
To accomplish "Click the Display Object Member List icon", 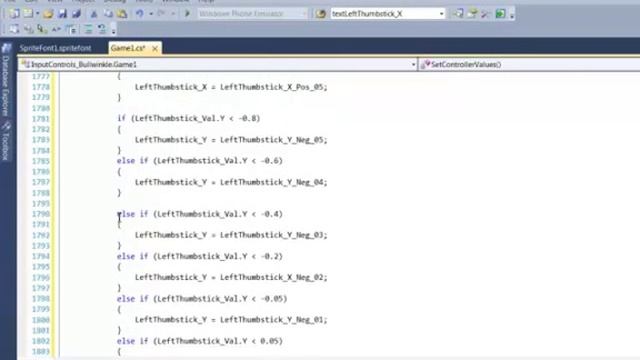I will point(14,29).
